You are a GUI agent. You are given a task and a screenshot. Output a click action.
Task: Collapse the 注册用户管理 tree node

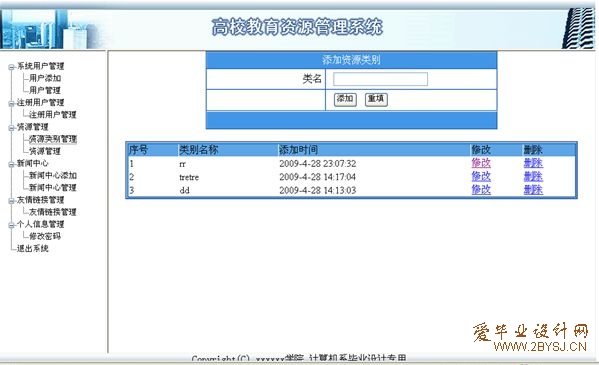tap(11, 103)
